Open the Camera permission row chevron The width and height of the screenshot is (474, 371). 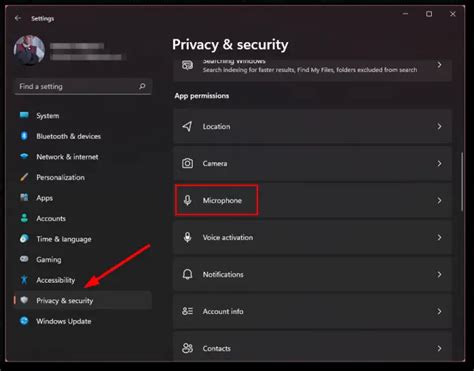[x=439, y=163]
